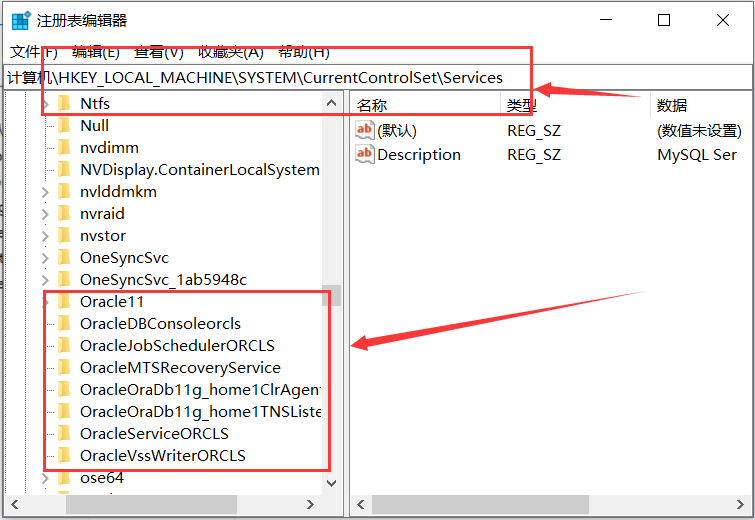755x520 pixels.
Task: Click the MySQL Ser data cell
Action: (x=697, y=155)
